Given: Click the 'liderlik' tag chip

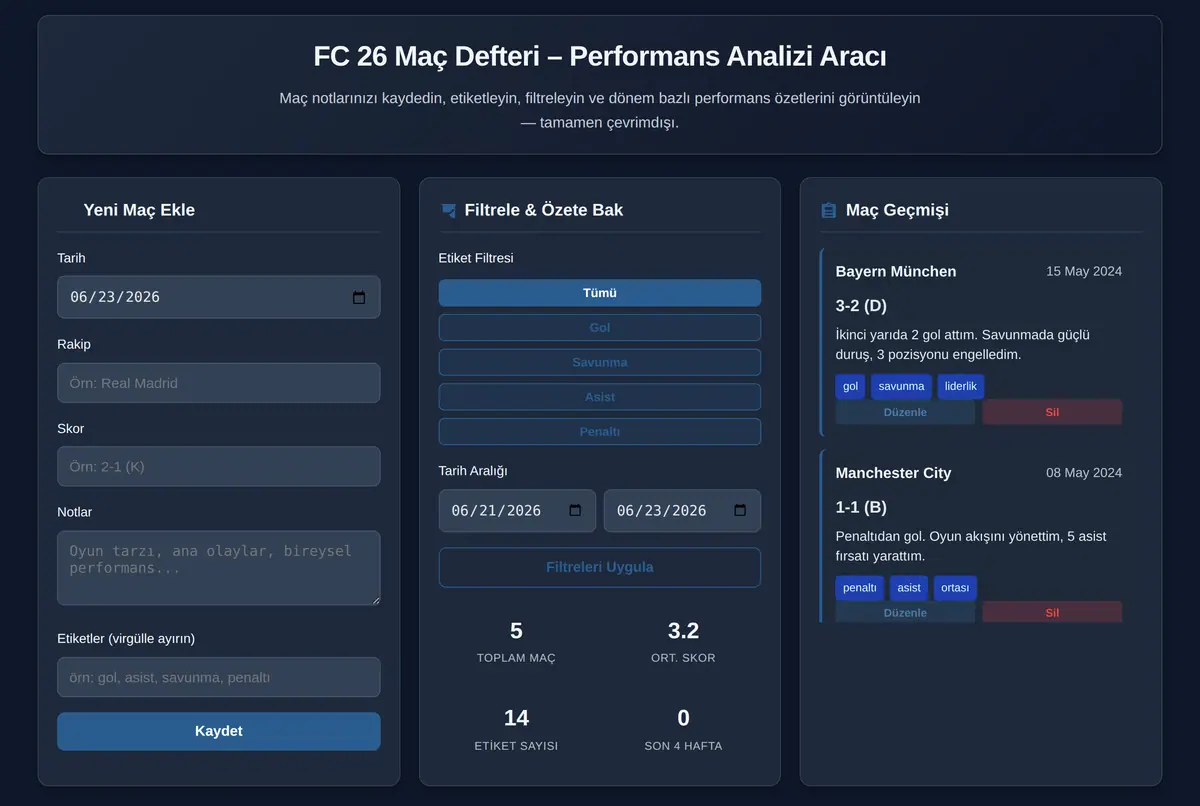Looking at the screenshot, I should pyautogui.click(x=961, y=387).
